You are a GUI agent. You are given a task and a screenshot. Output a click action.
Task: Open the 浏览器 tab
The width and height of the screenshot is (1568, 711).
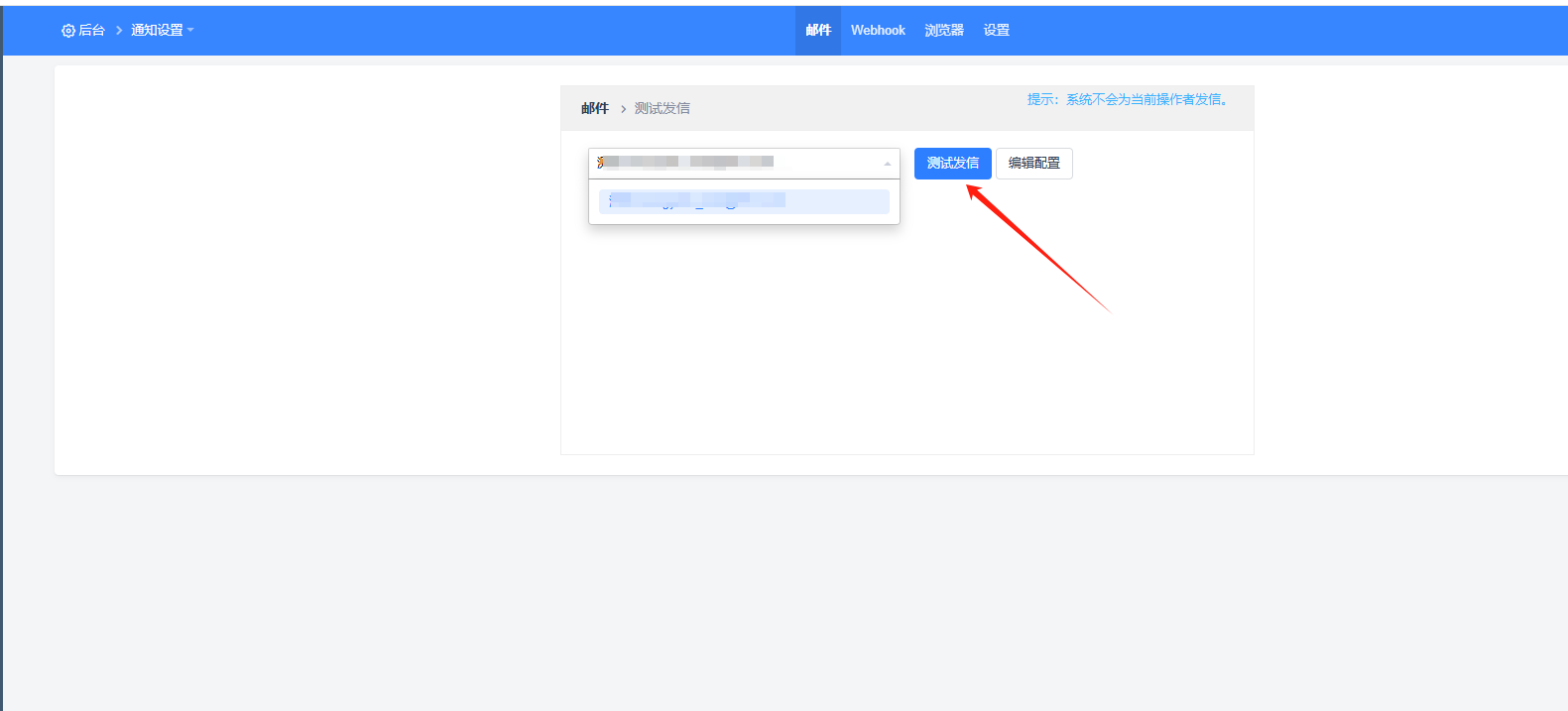point(944,31)
